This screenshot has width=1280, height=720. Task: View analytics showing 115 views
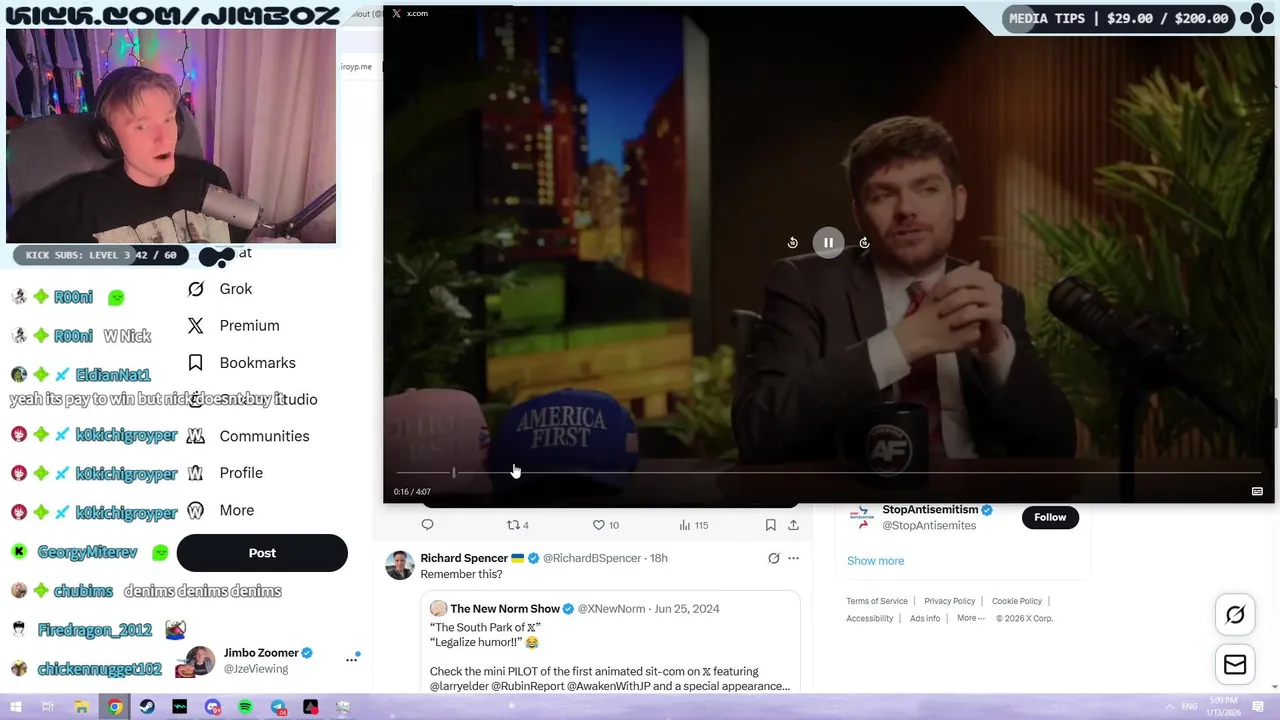click(693, 525)
